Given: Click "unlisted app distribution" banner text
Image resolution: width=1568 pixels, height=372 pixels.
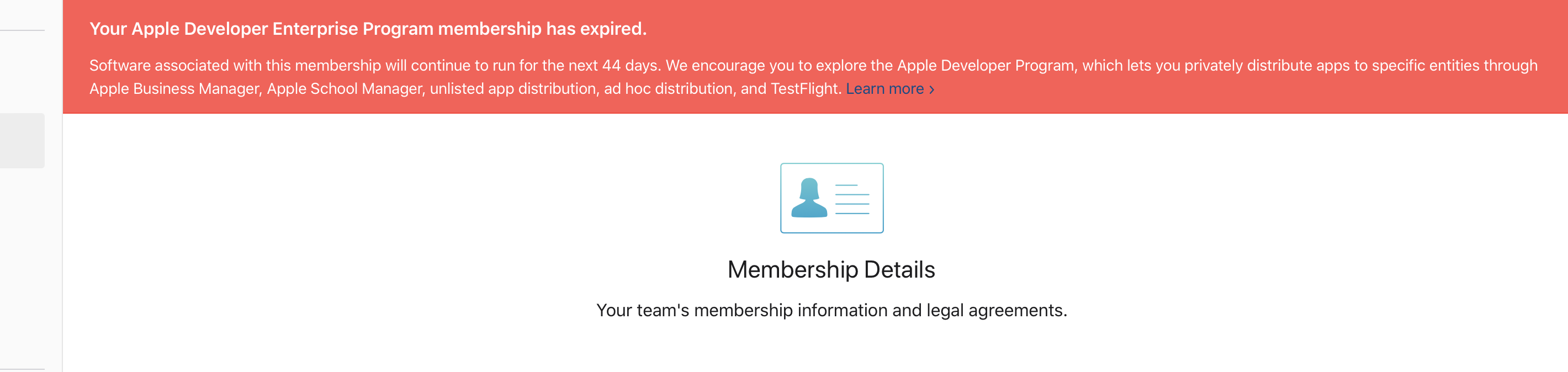Looking at the screenshot, I should pyautogui.click(x=512, y=89).
